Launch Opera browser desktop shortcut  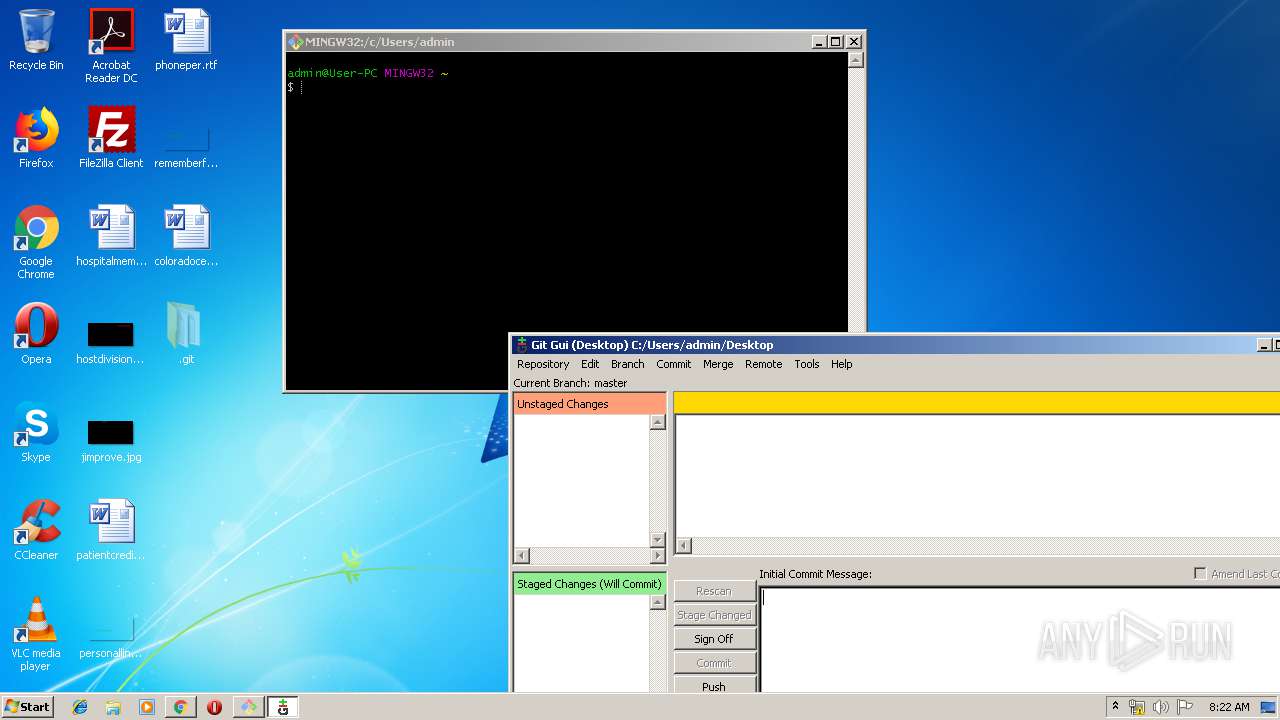coord(36,334)
